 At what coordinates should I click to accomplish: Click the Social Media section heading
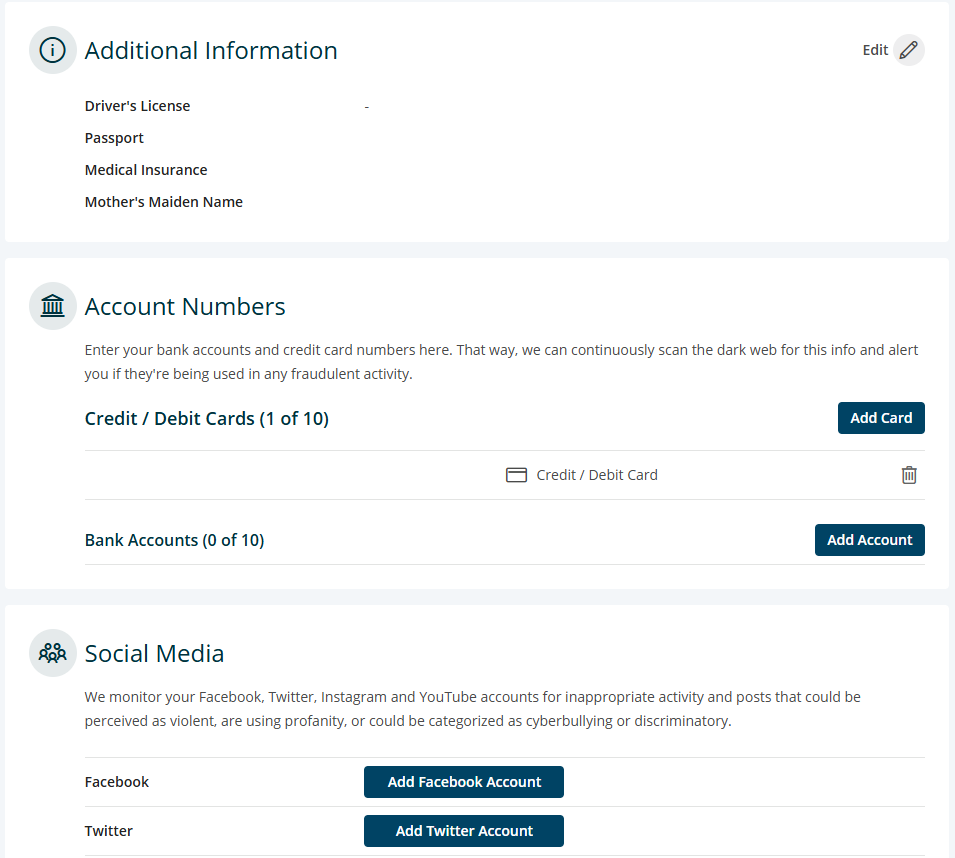154,653
